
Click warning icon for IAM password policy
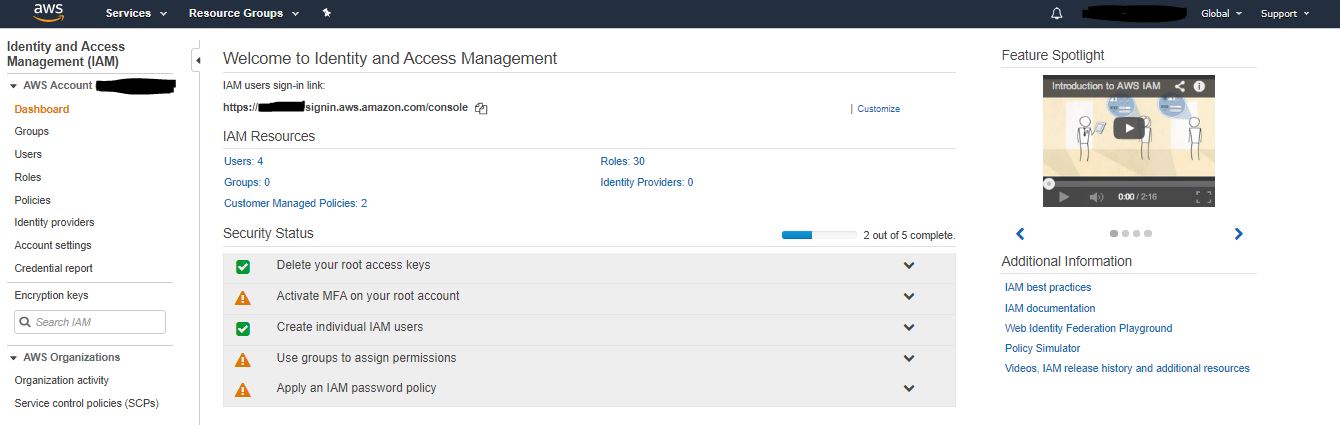point(243,389)
